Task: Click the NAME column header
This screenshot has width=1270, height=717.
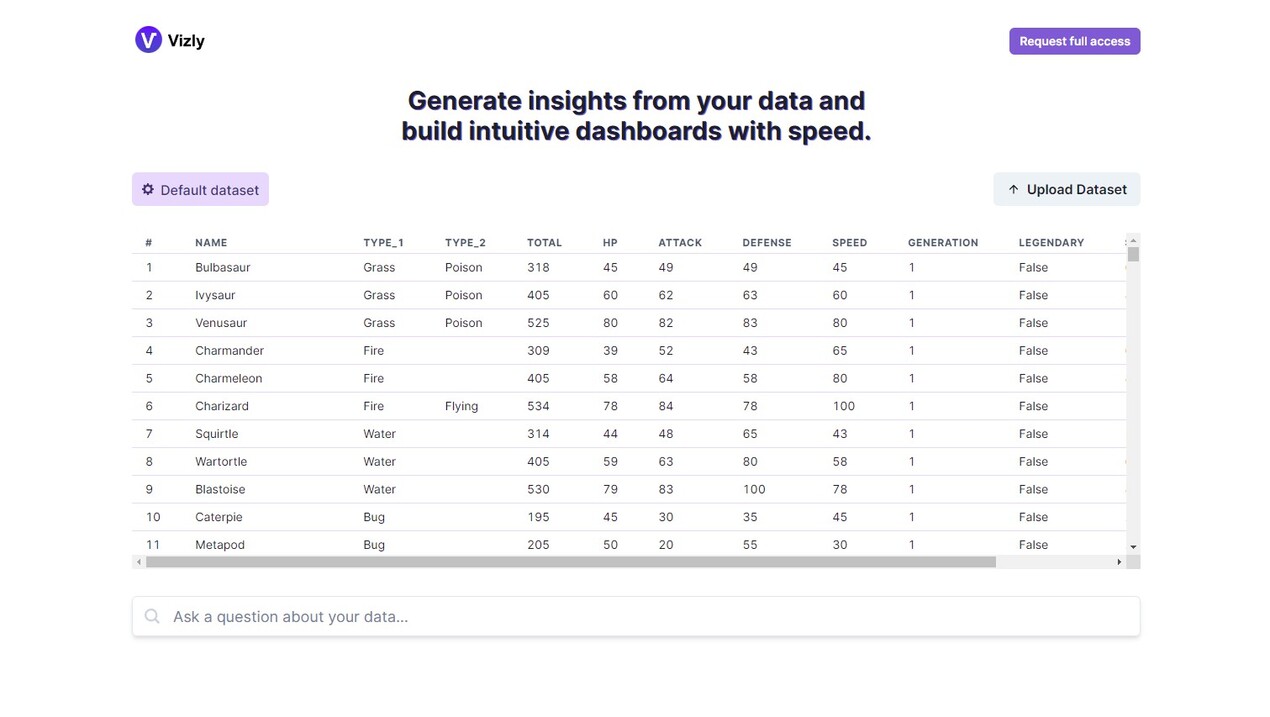Action: point(211,243)
